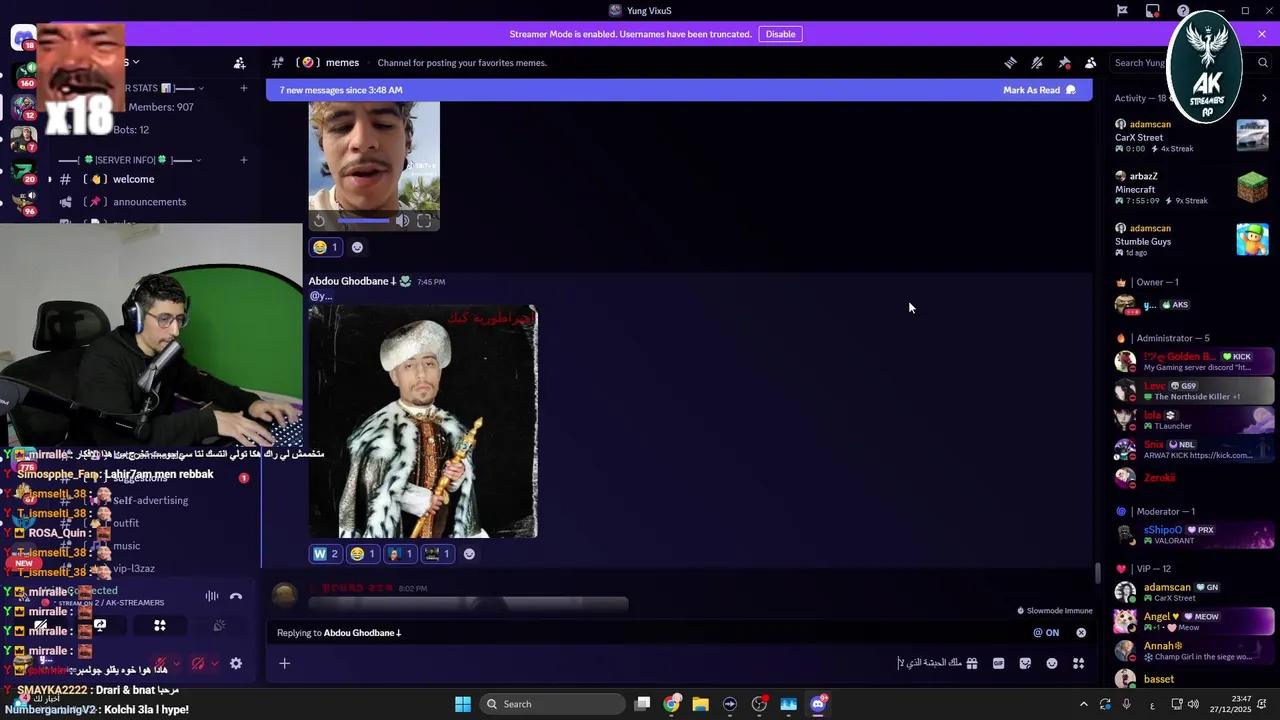The width and height of the screenshot is (1280, 720).
Task: Open the announcements channel
Action: click(x=150, y=202)
